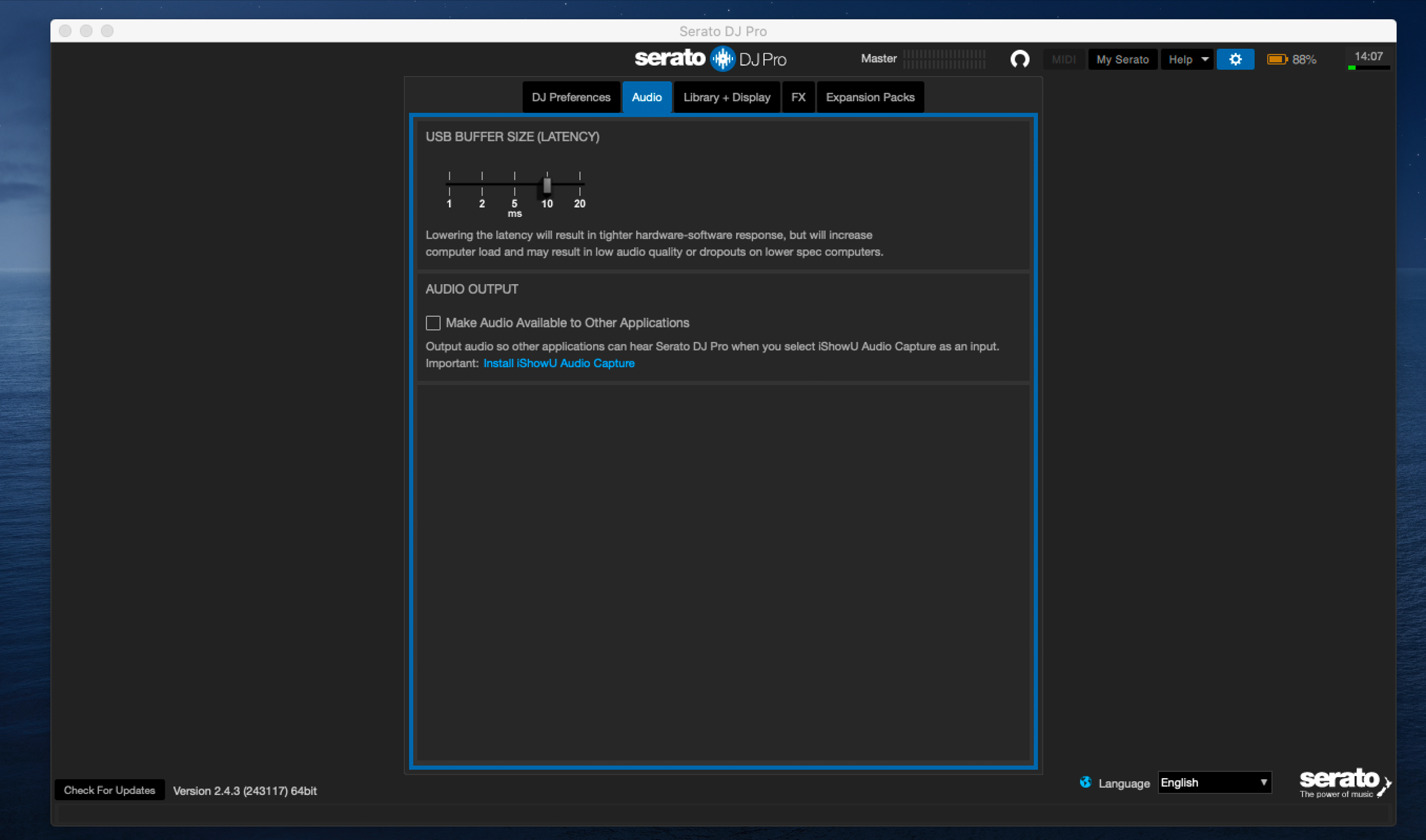Click the Check For Updates button
Screen dimensions: 1426x840
tap(109, 790)
